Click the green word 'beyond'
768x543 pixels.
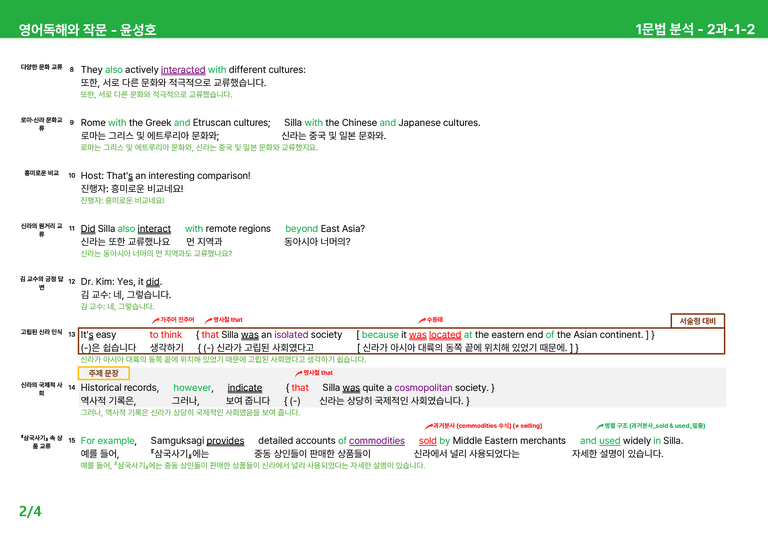(301, 229)
